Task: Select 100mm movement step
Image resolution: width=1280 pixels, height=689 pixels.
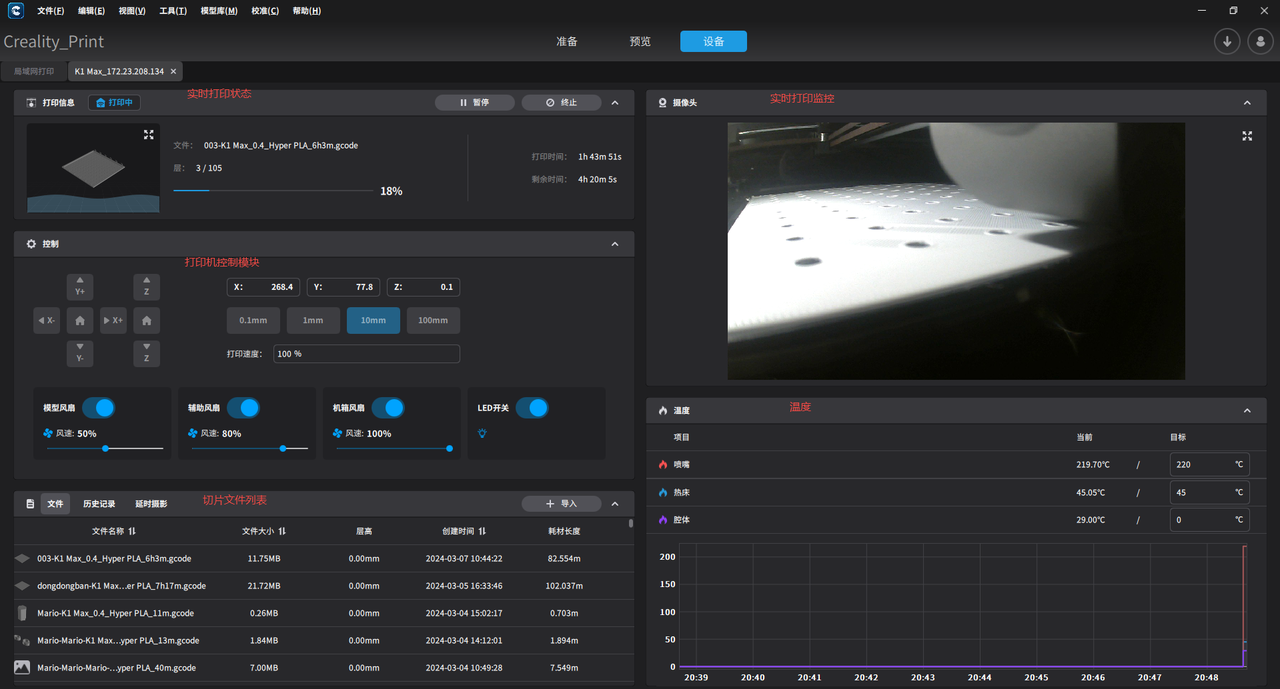Action: point(433,320)
